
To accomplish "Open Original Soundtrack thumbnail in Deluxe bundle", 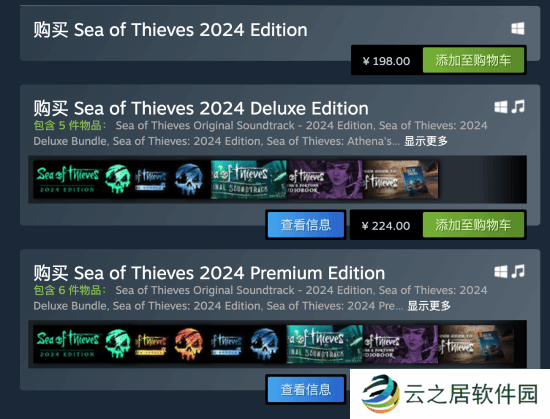I will click(249, 180).
